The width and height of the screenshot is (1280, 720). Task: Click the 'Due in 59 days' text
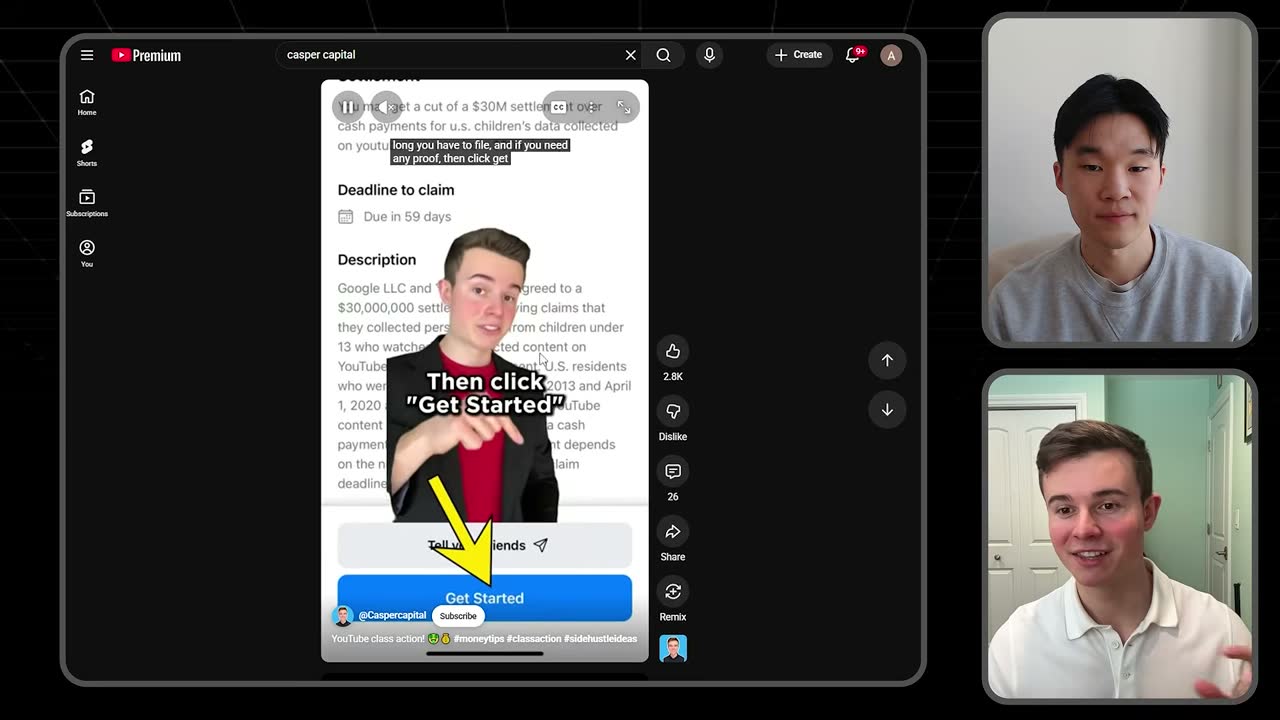click(407, 217)
